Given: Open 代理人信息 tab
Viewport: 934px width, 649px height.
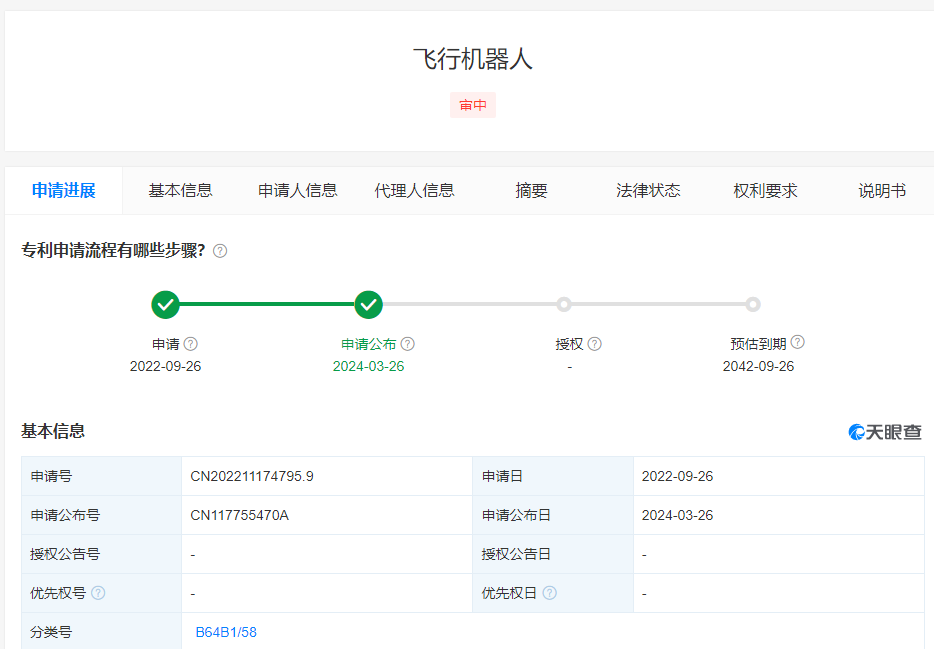Looking at the screenshot, I should [x=415, y=191].
